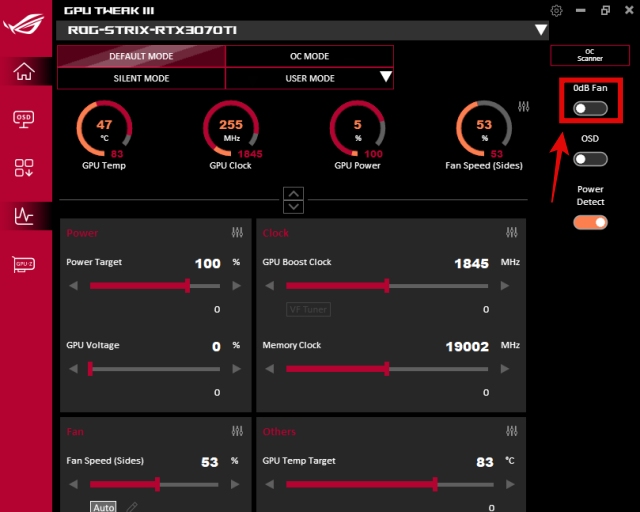Click the GPU Power gauge

tap(358, 129)
